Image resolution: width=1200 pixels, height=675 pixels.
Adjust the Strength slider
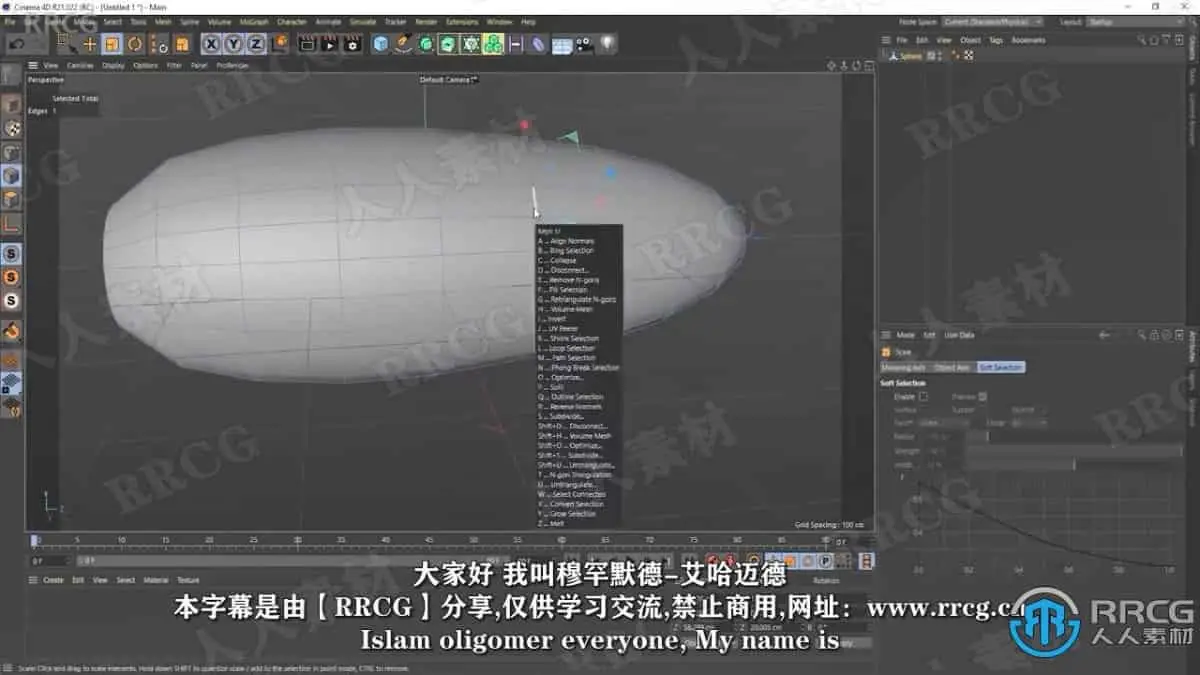click(1072, 451)
